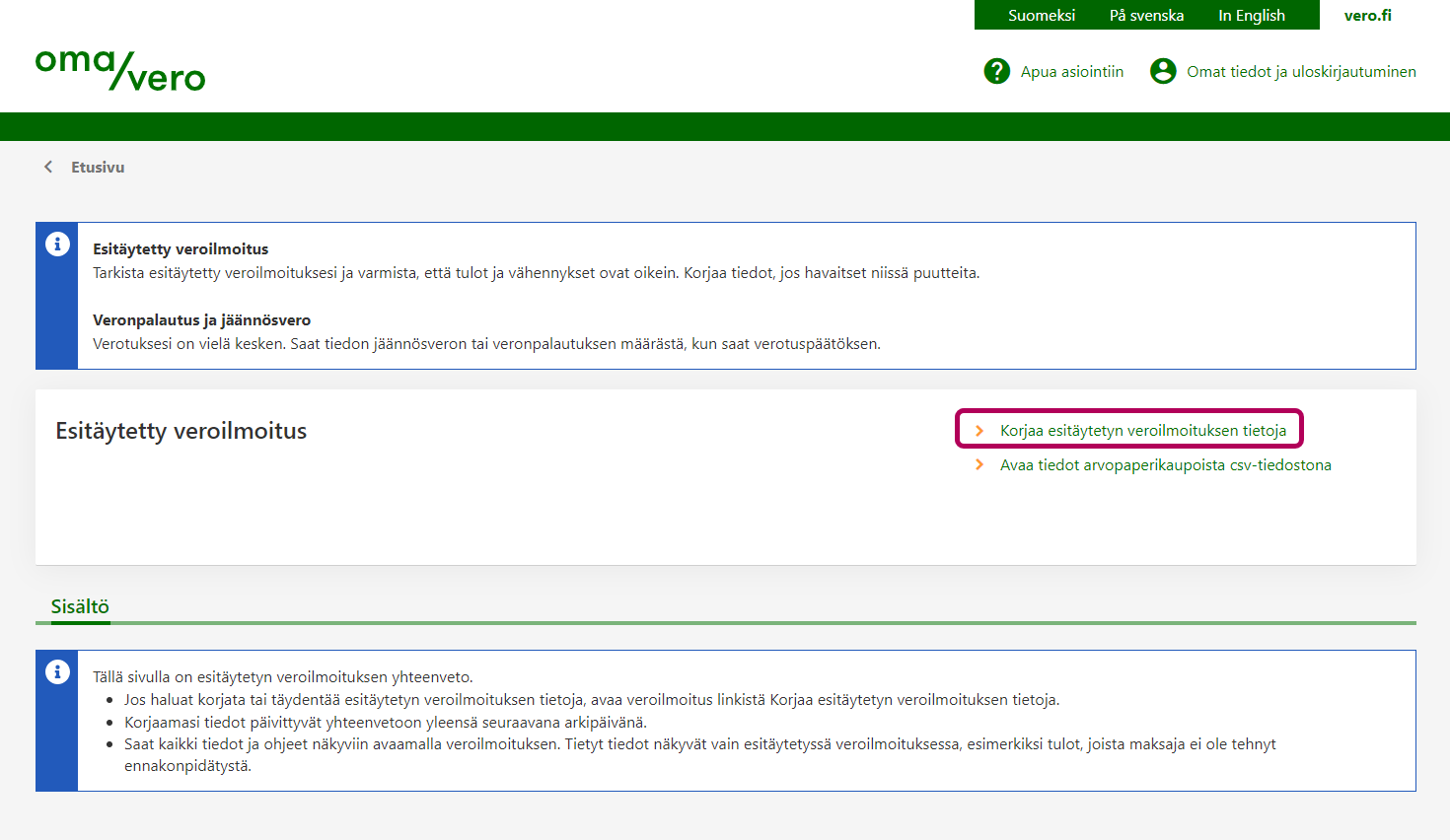The image size is (1450, 840).
Task: Click the user profile avatar icon
Action: pyautogui.click(x=1163, y=71)
